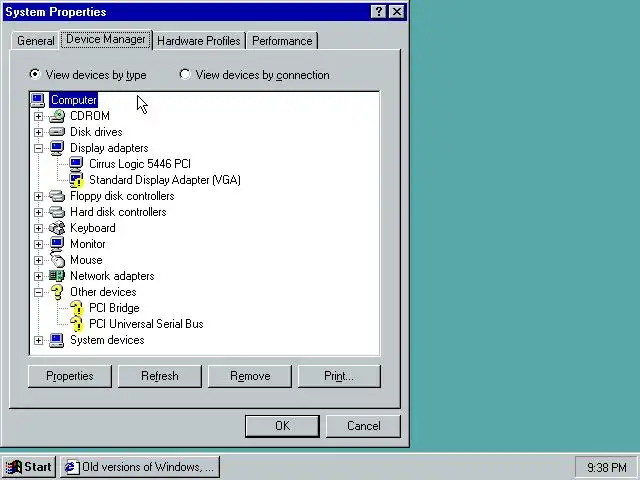Collapse the Display adapters node
This screenshot has width=640, height=480.
tap(38, 148)
